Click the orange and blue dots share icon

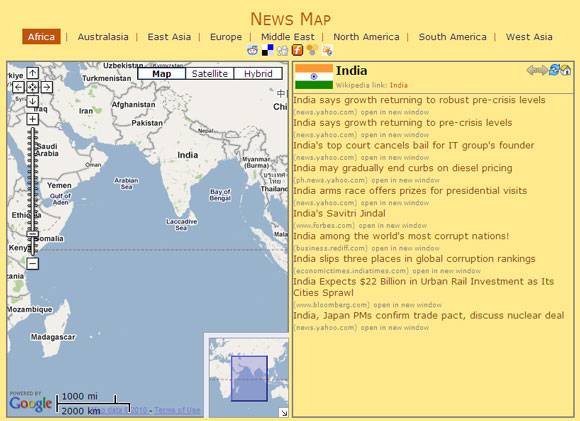click(312, 50)
